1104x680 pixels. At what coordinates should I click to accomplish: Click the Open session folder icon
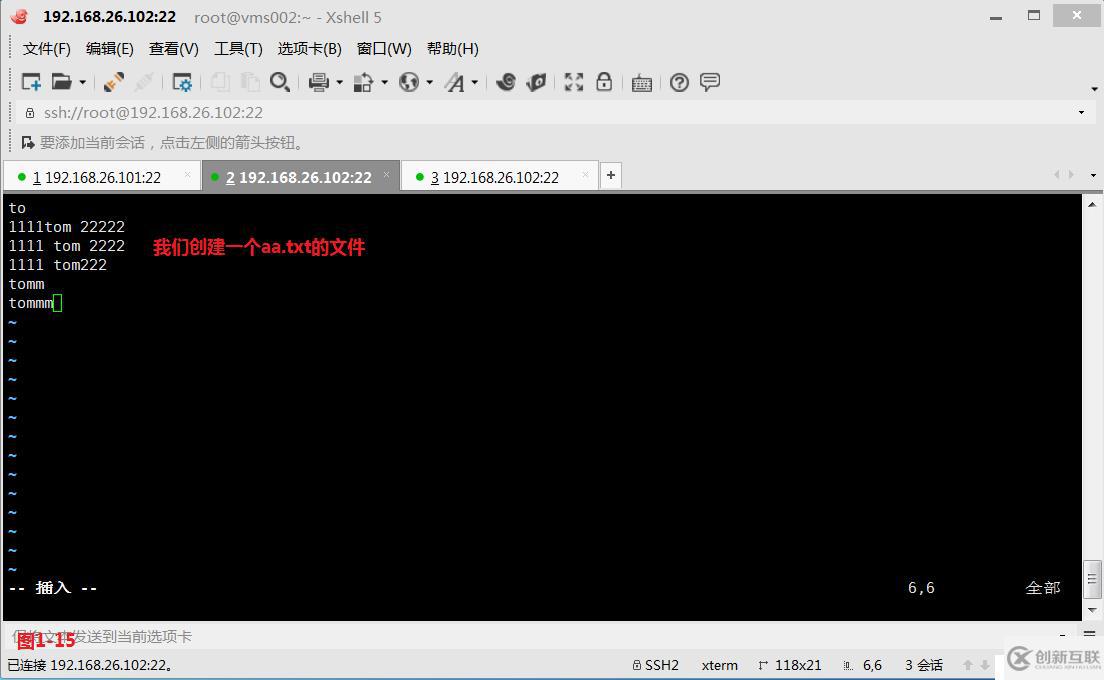click(x=61, y=82)
